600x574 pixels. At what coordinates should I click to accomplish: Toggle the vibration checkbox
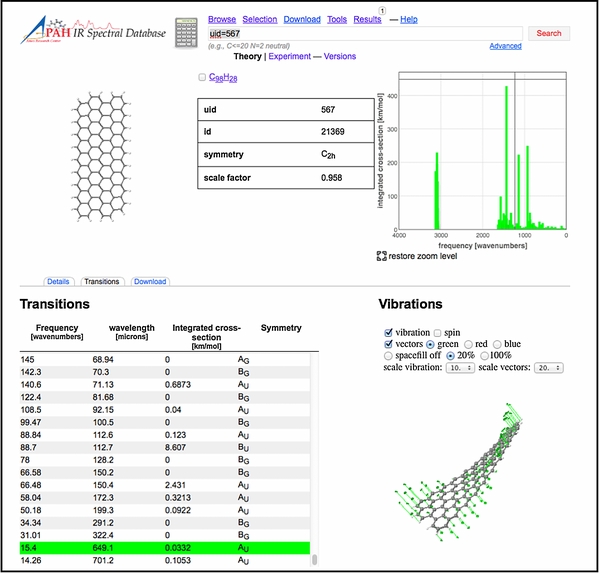point(389,332)
